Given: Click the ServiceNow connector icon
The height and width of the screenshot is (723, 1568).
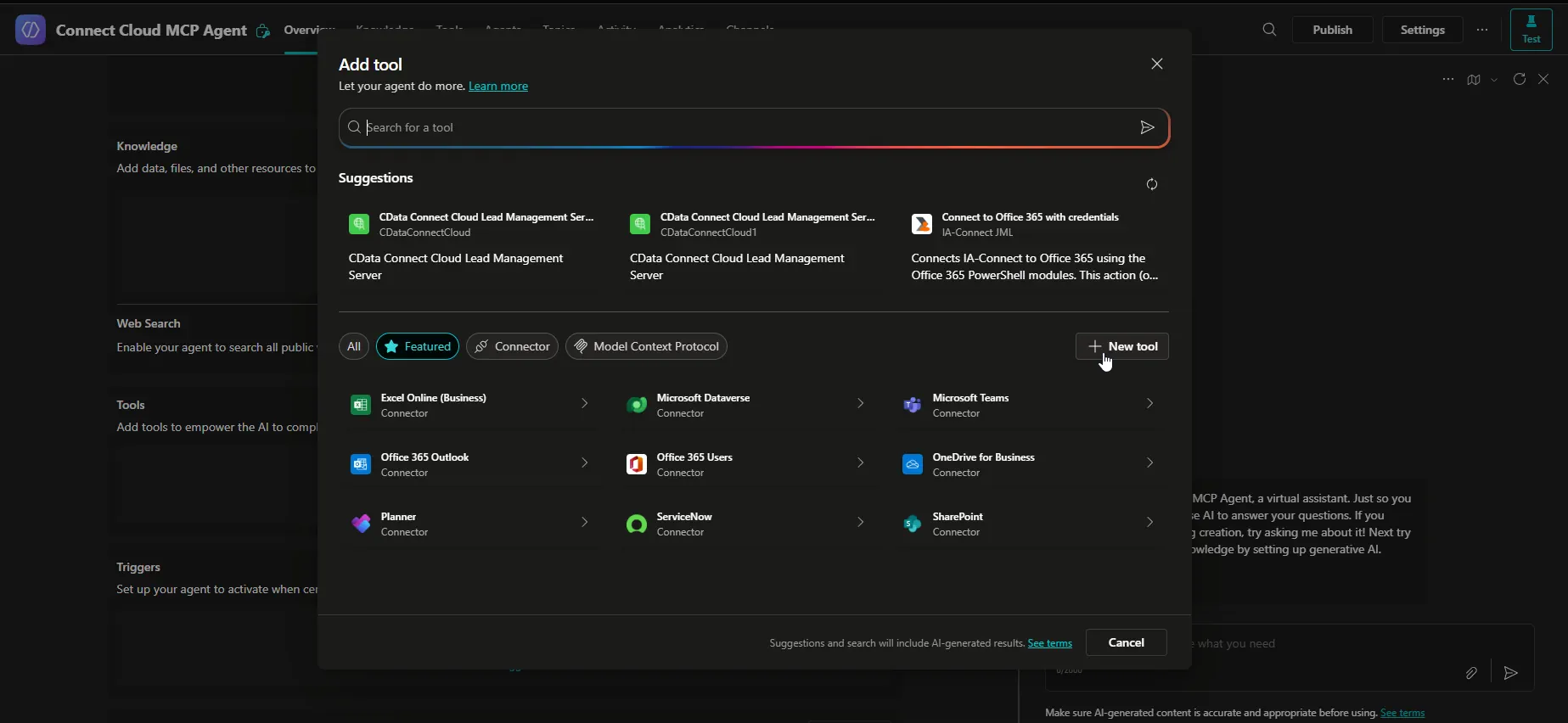Looking at the screenshot, I should point(636,524).
